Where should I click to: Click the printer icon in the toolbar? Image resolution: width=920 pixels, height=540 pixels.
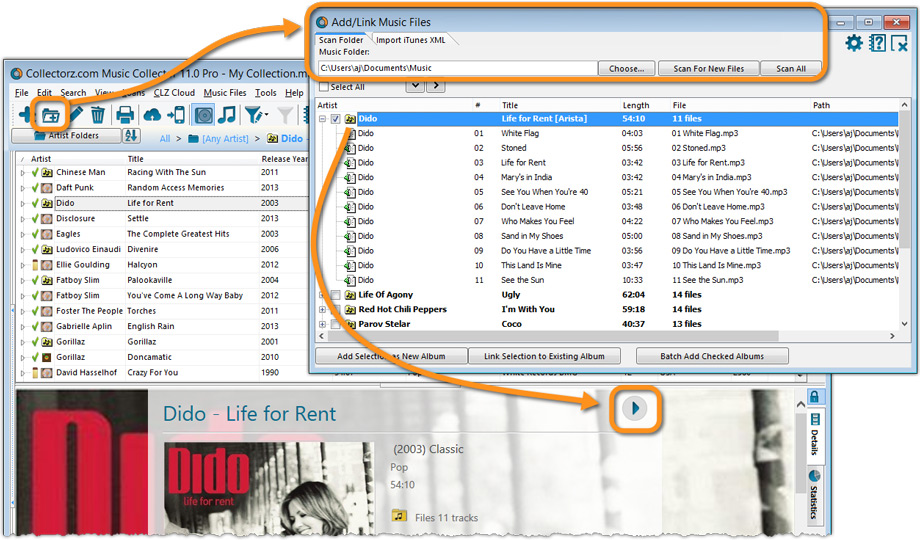[125, 115]
